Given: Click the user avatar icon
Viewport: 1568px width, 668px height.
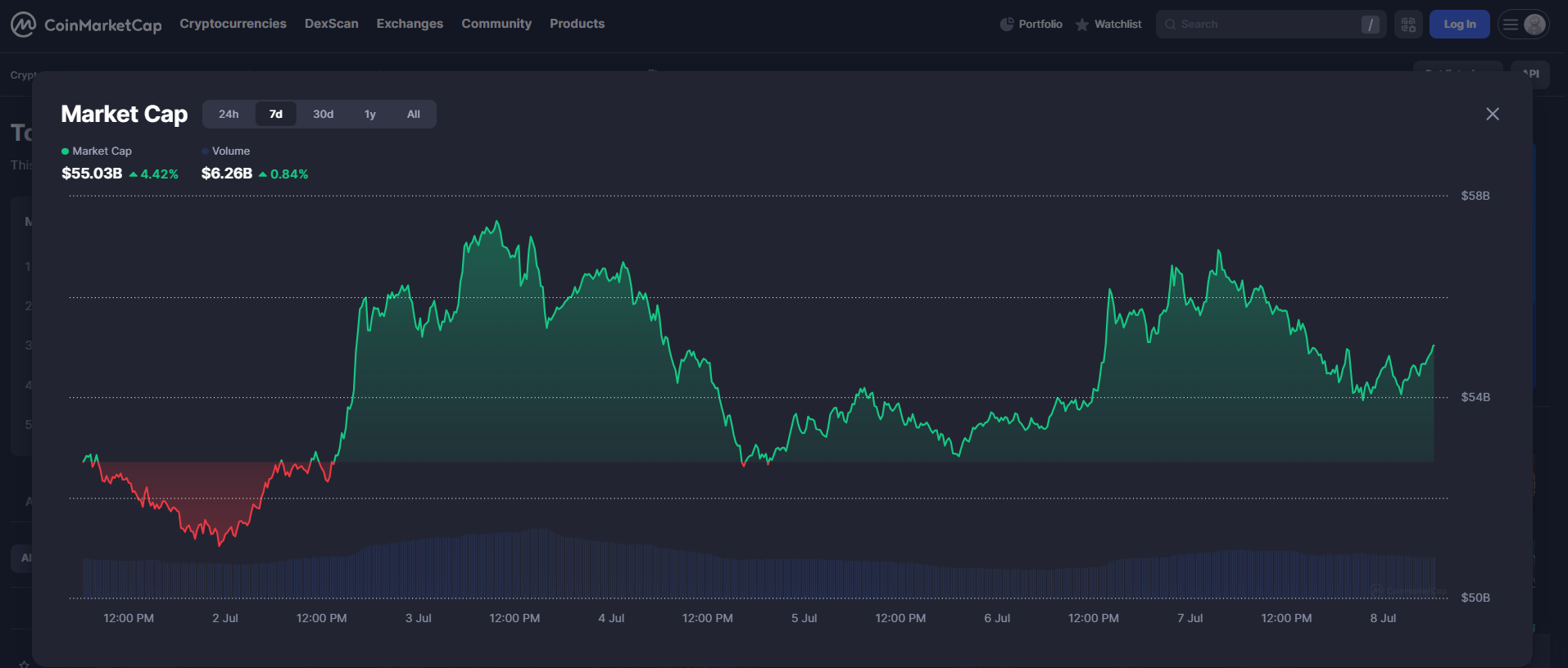Looking at the screenshot, I should coord(1535,25).
